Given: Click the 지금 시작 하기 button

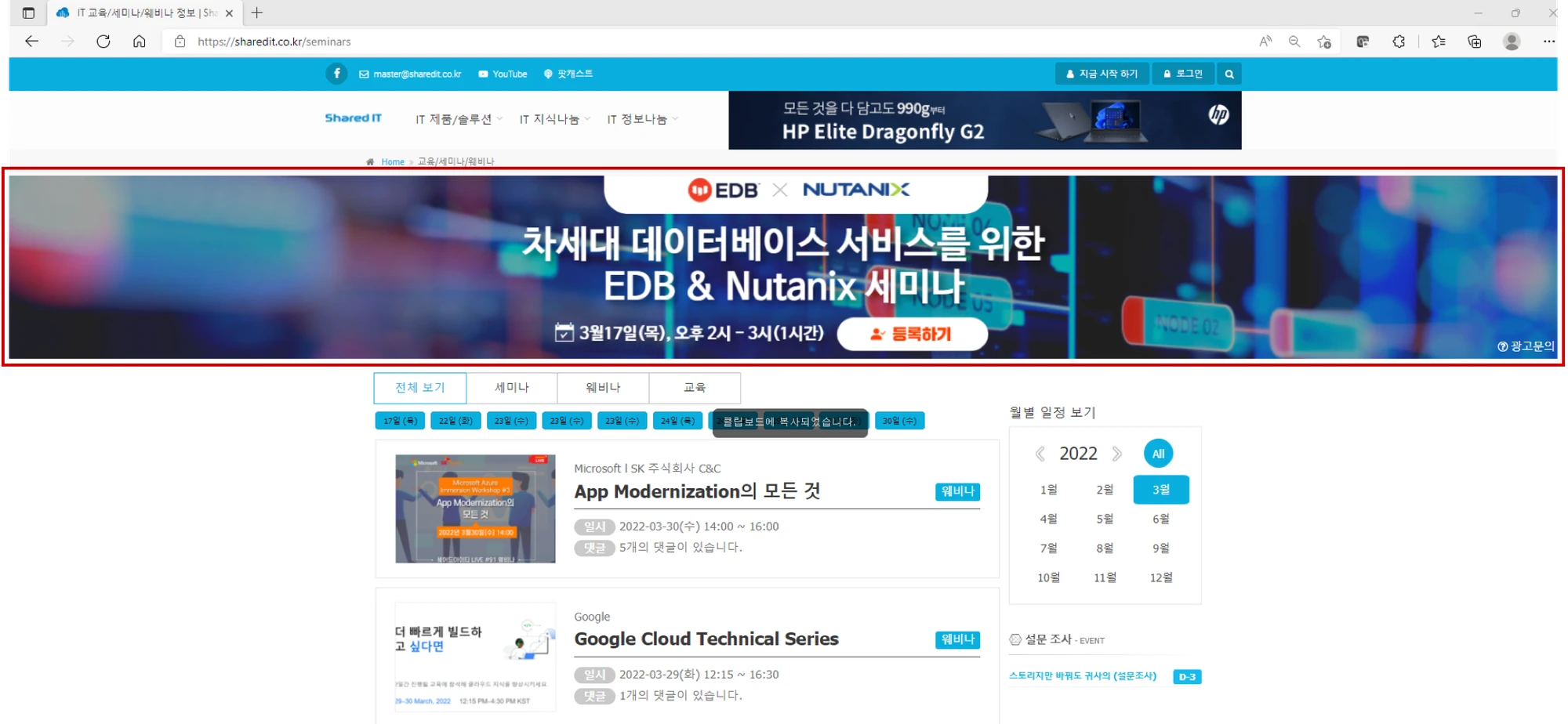Looking at the screenshot, I should (1102, 74).
